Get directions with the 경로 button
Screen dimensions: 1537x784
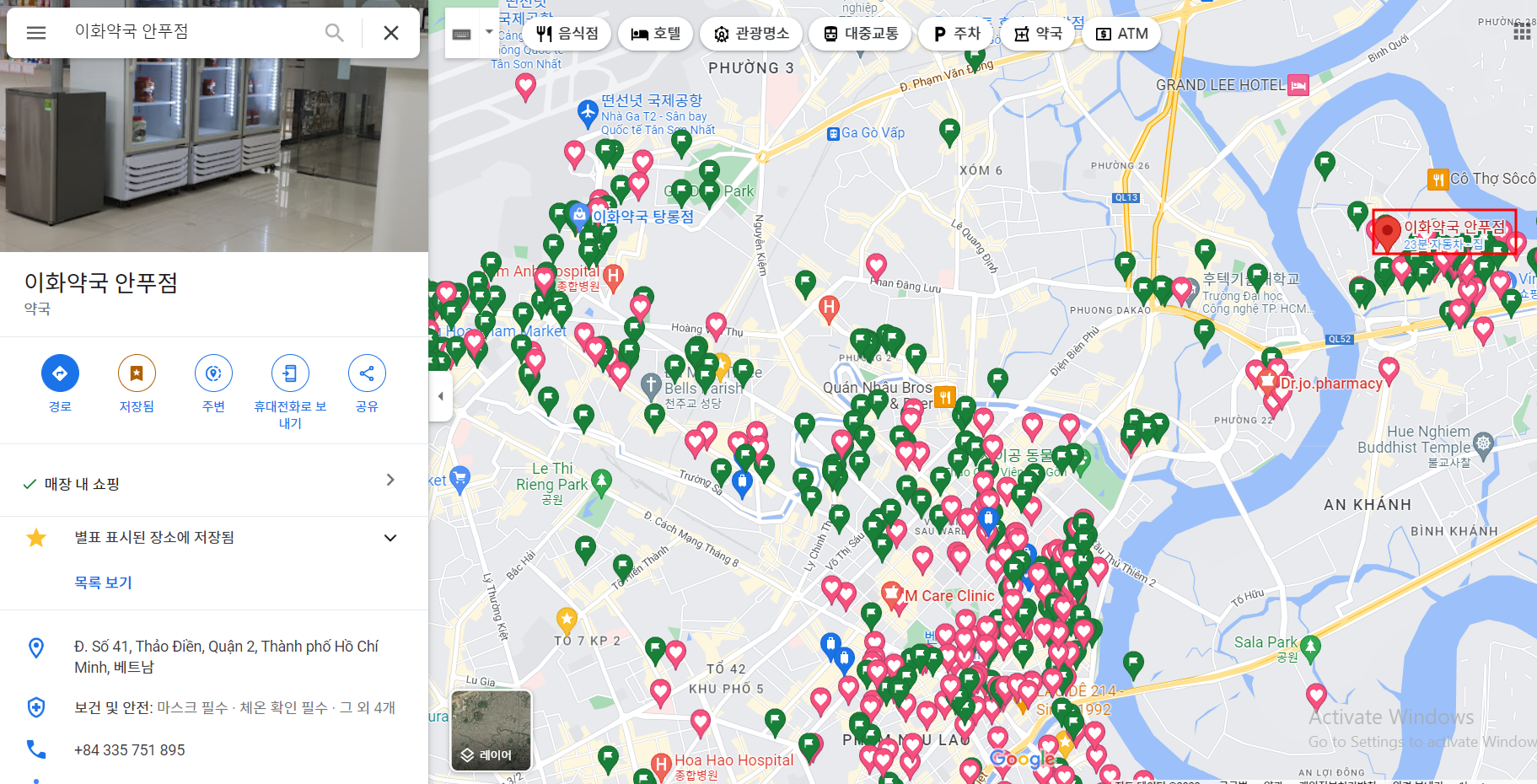(60, 373)
